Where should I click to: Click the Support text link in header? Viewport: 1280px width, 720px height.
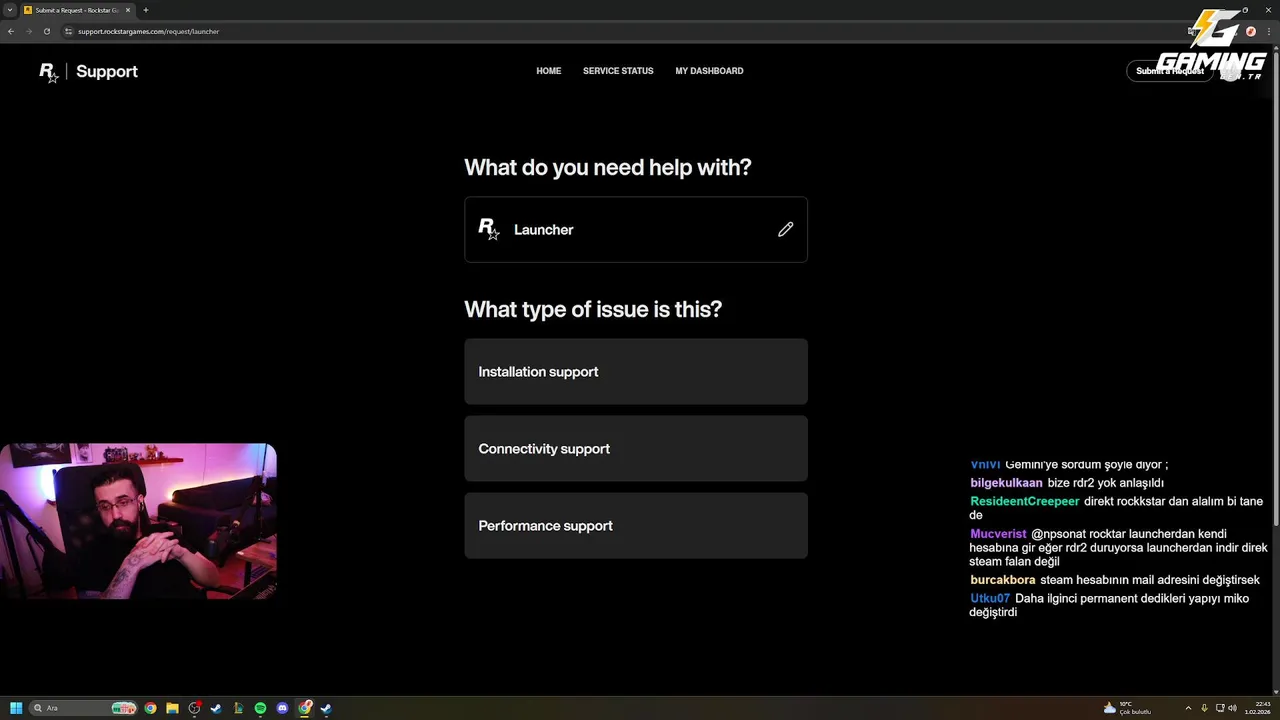tap(107, 72)
